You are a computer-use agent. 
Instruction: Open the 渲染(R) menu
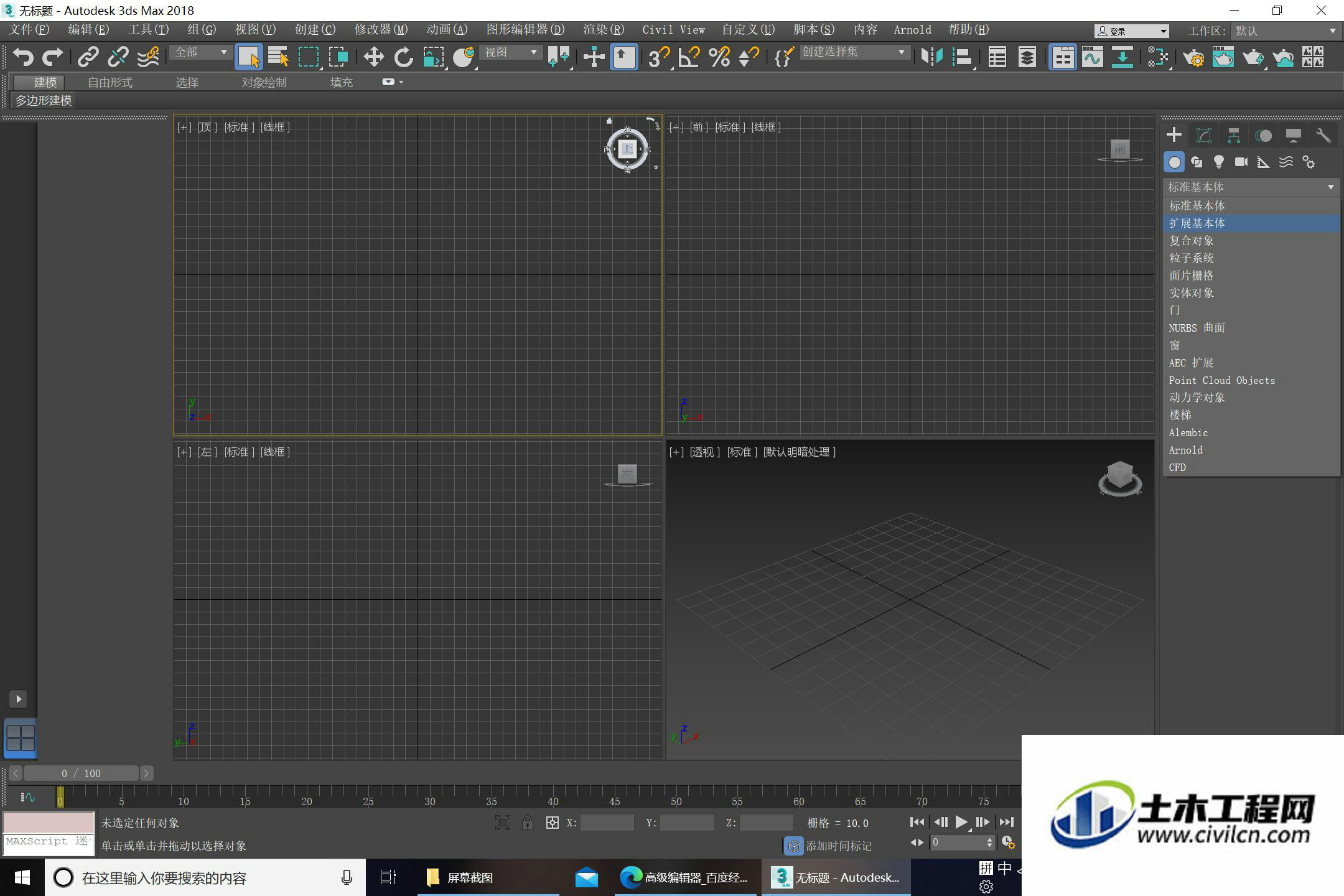(x=604, y=29)
